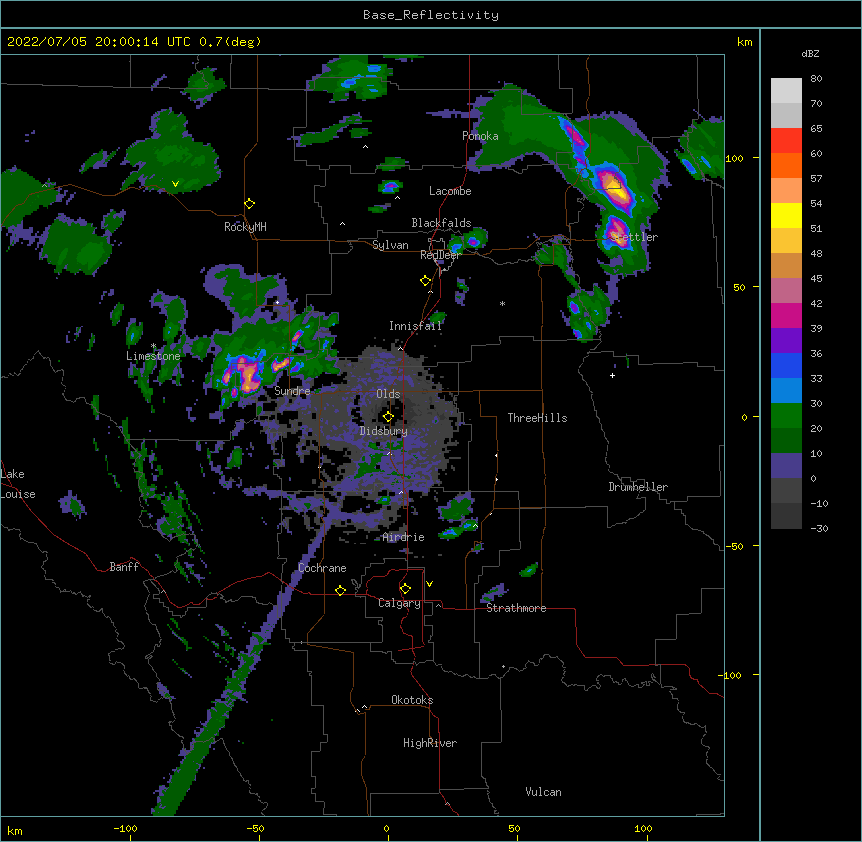Image resolution: width=862 pixels, height=842 pixels.
Task: Select the salmon 57 dBZ legend swatch
Action: (x=786, y=191)
